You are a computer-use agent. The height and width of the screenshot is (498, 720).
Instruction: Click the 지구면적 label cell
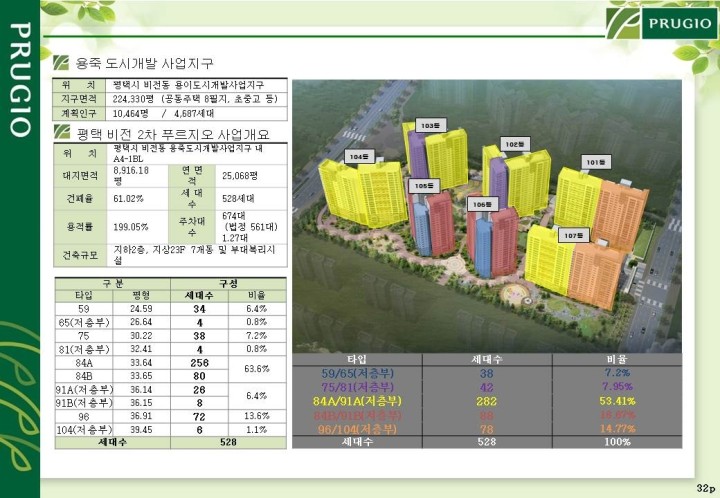coord(80,99)
